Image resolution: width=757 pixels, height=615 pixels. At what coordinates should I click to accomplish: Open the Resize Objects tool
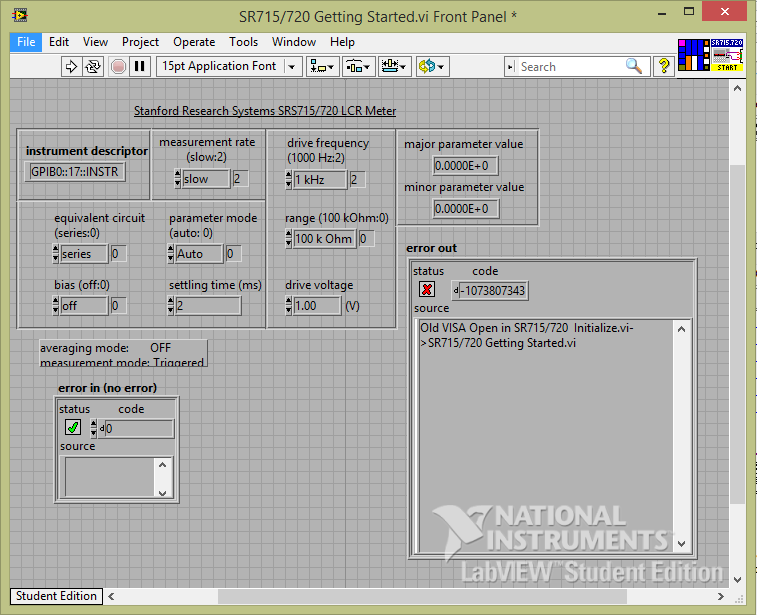[394, 66]
